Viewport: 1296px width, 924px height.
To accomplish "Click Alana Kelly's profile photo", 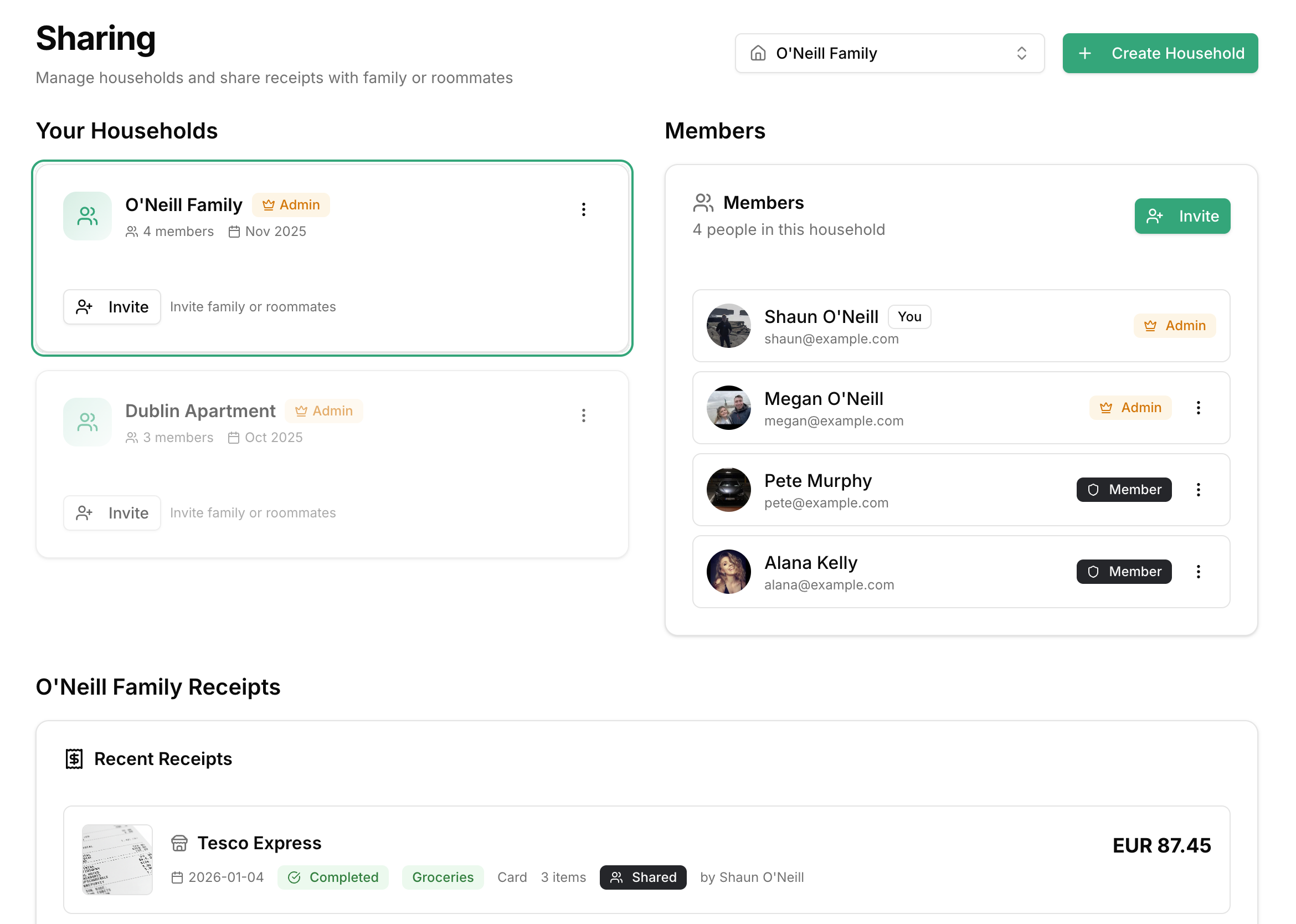I will [x=728, y=572].
